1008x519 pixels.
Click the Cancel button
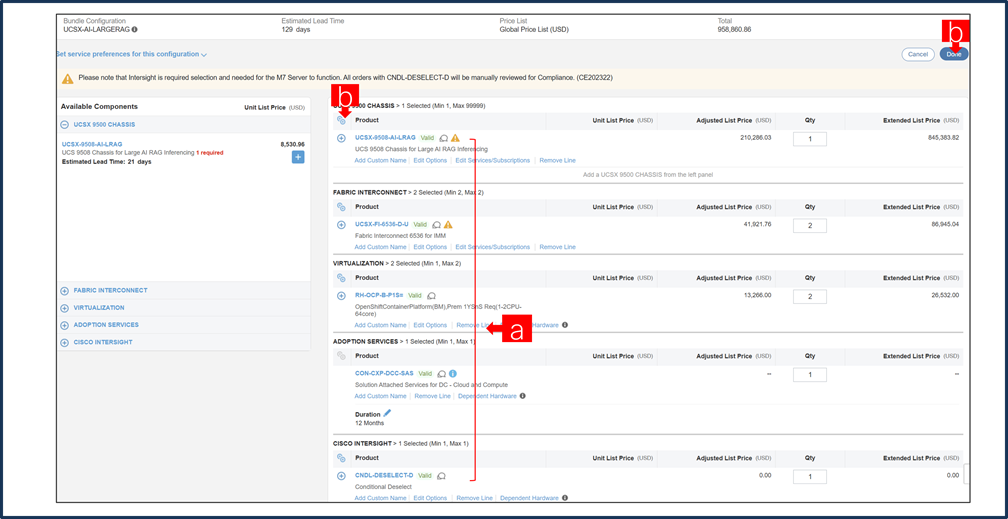(918, 55)
